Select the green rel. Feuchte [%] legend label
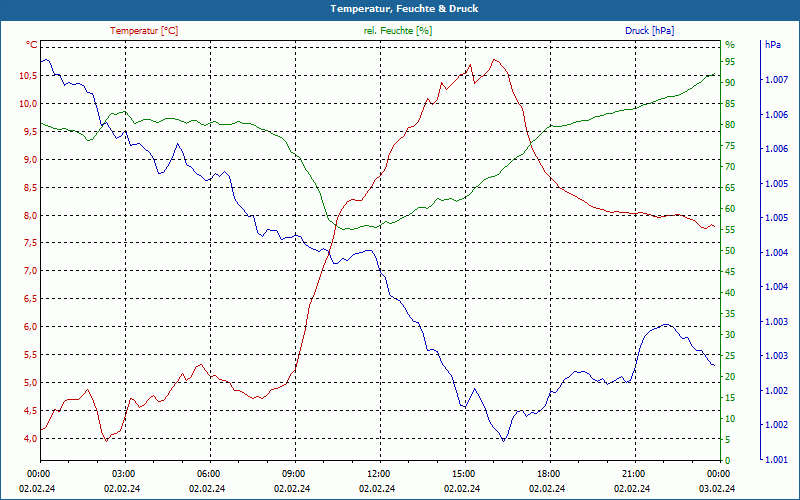Screen dimensions: 800x500 pos(398,31)
